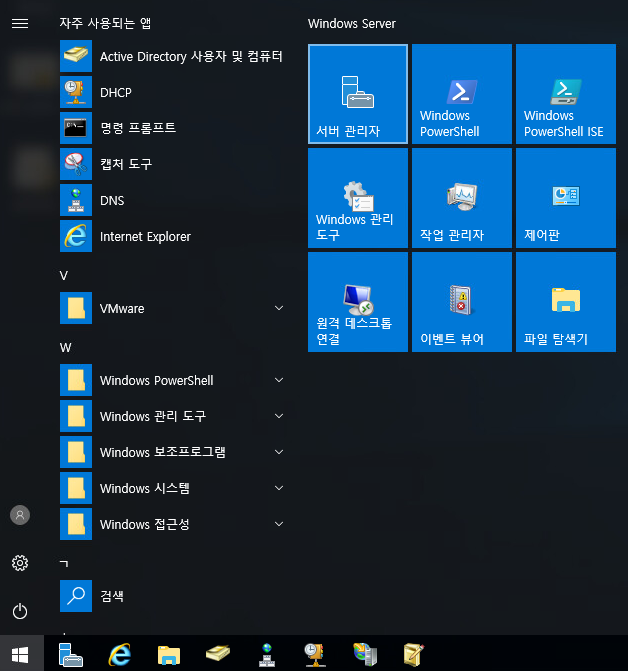
Task: Open the 제어판 (Control Panel) tile
Action: point(566,198)
